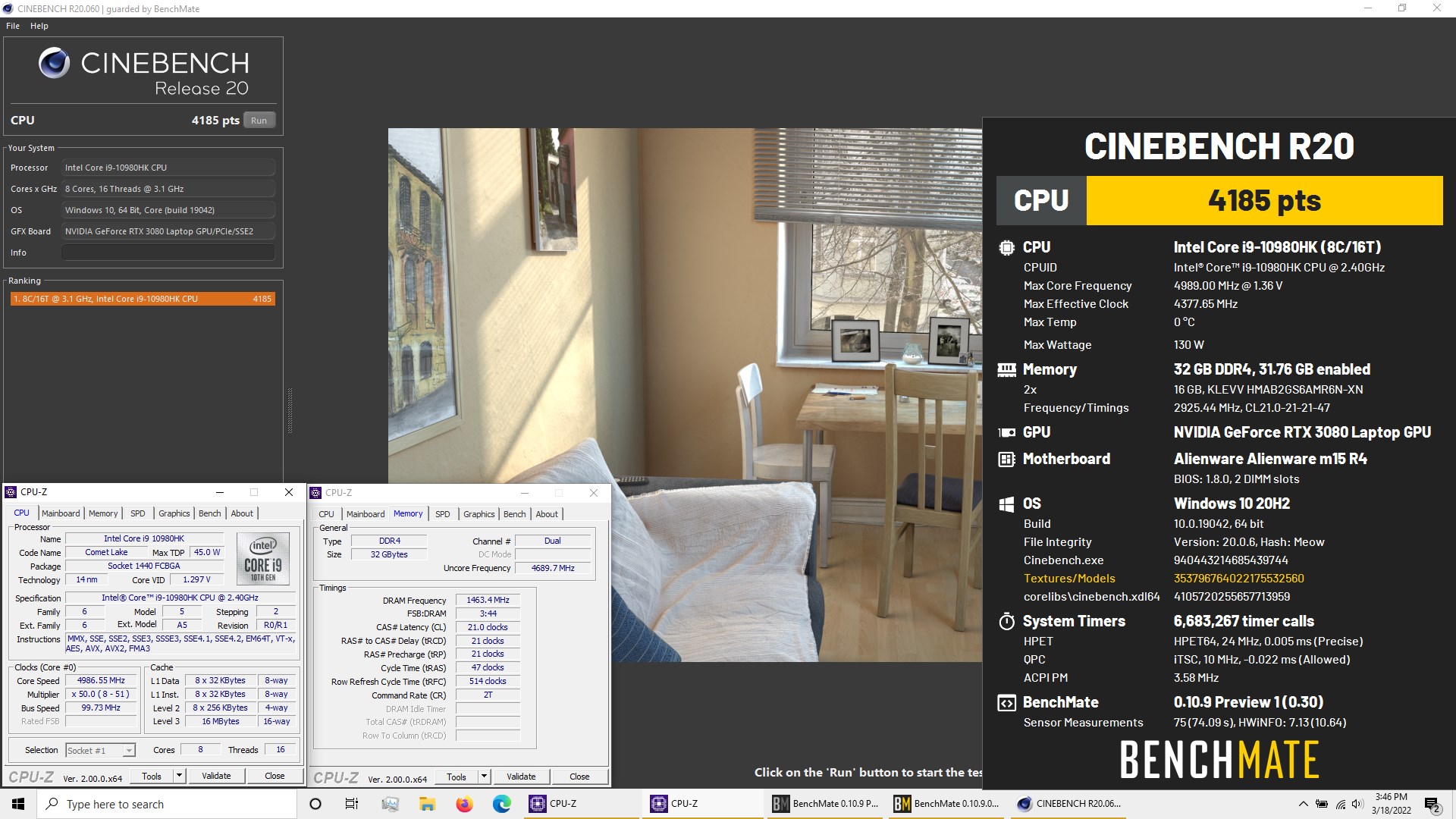Viewport: 1456px width, 819px height.
Task: Switch to BenchMate 0.10.9.0... taskbar item
Action: (x=946, y=804)
